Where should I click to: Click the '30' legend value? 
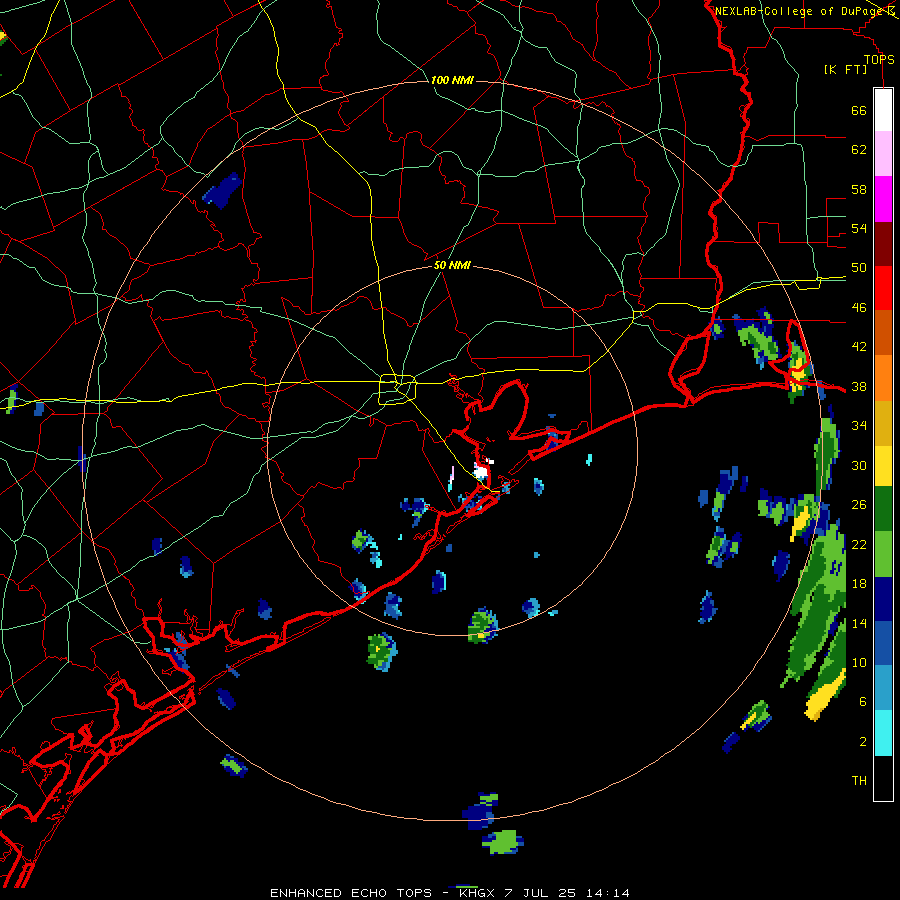[859, 465]
